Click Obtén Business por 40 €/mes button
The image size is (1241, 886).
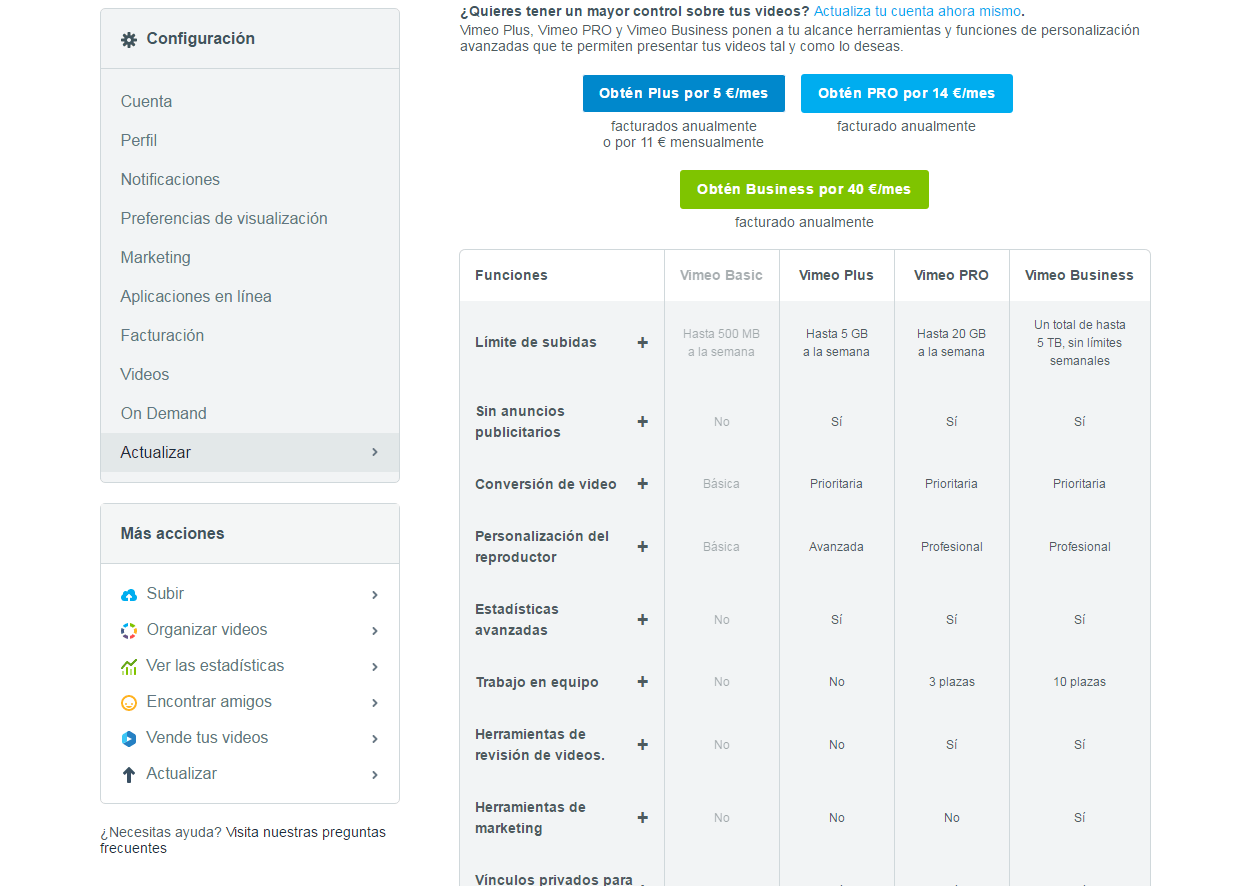click(804, 189)
